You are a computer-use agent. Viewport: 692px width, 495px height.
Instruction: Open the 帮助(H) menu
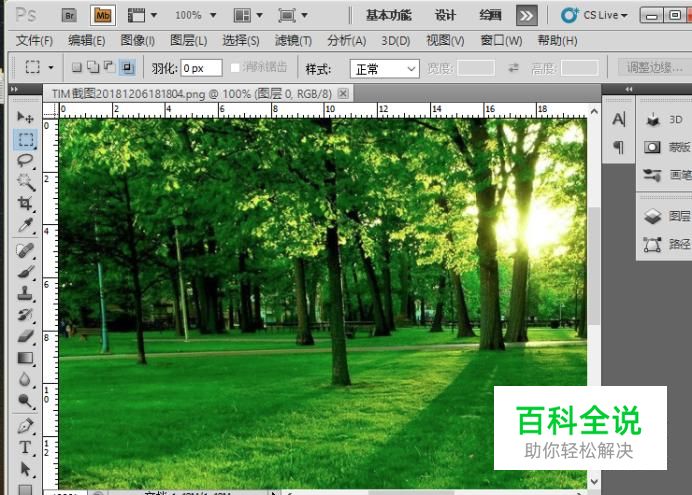pos(557,41)
